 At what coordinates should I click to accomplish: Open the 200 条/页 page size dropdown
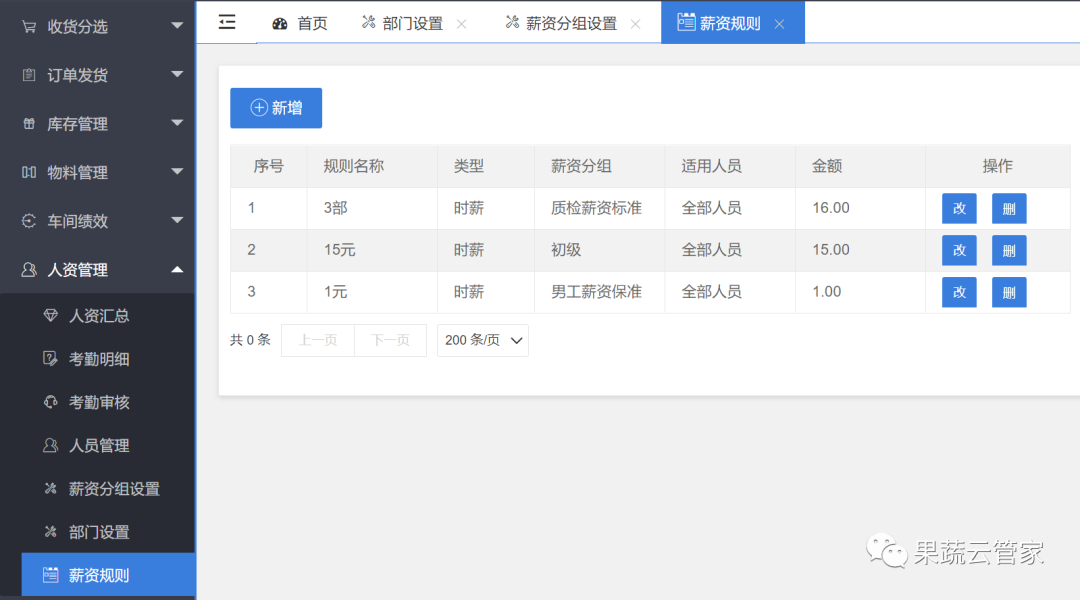[483, 340]
